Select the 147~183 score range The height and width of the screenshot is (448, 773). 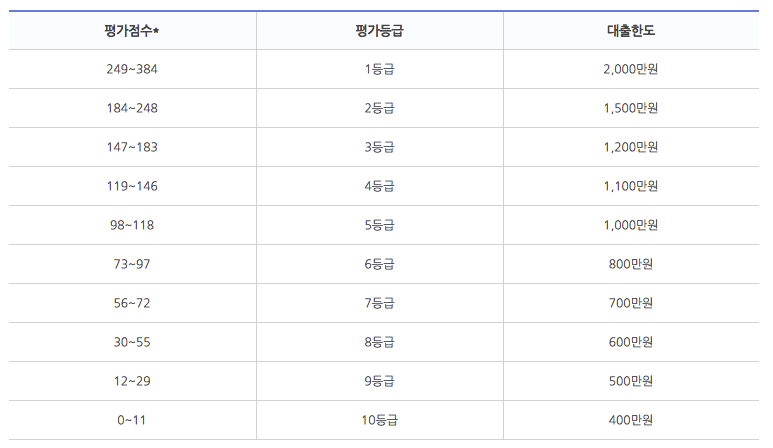pyautogui.click(x=132, y=147)
